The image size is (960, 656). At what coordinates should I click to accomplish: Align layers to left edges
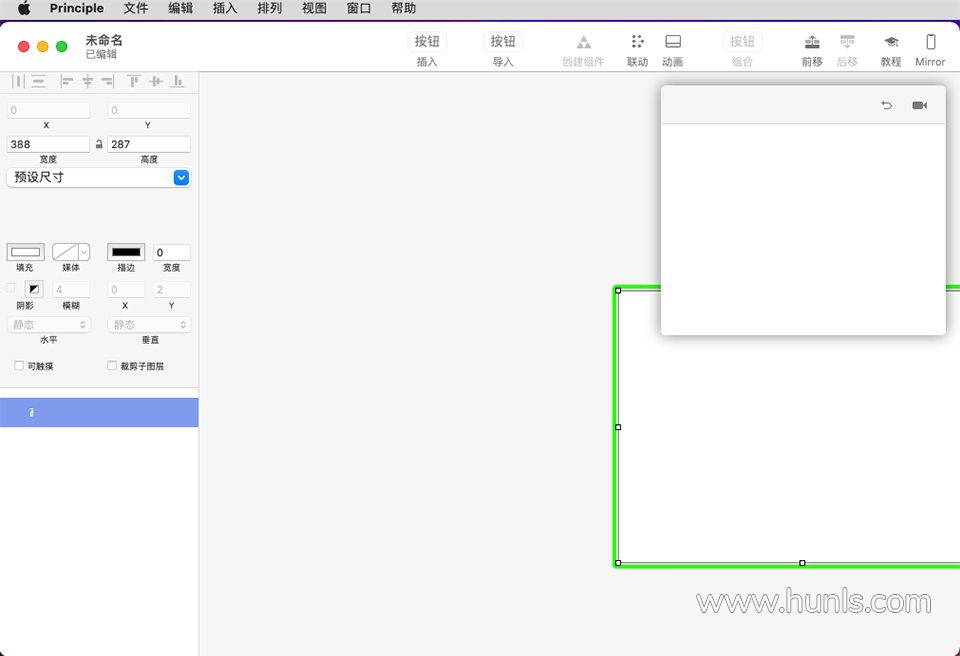coord(67,81)
